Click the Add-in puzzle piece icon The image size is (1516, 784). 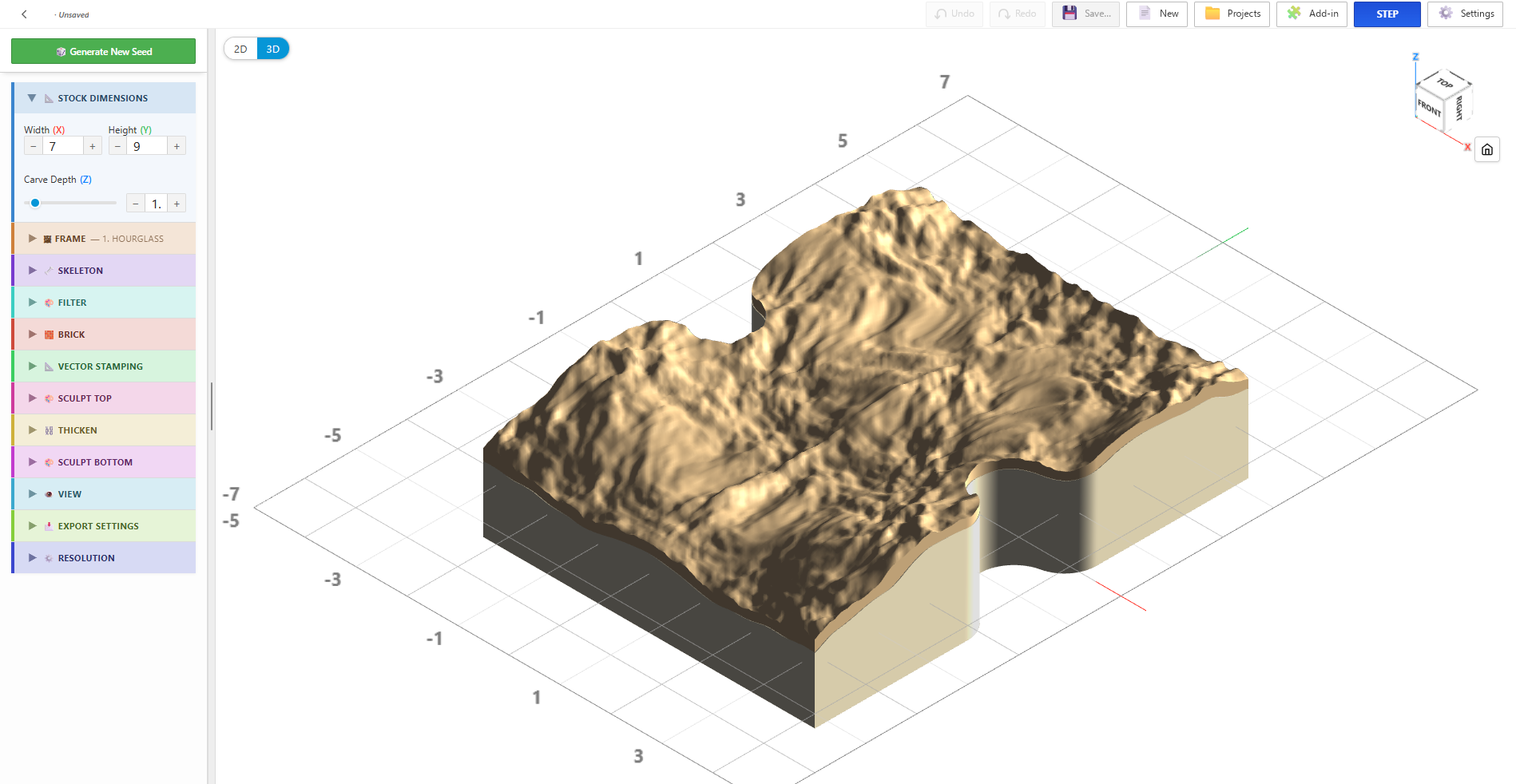point(1294,14)
